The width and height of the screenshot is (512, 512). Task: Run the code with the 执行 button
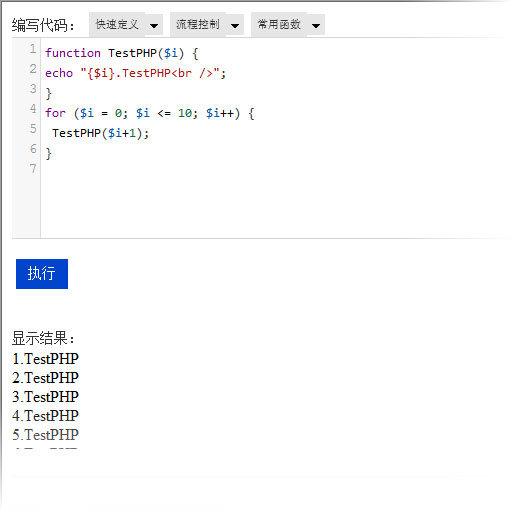pyautogui.click(x=42, y=274)
